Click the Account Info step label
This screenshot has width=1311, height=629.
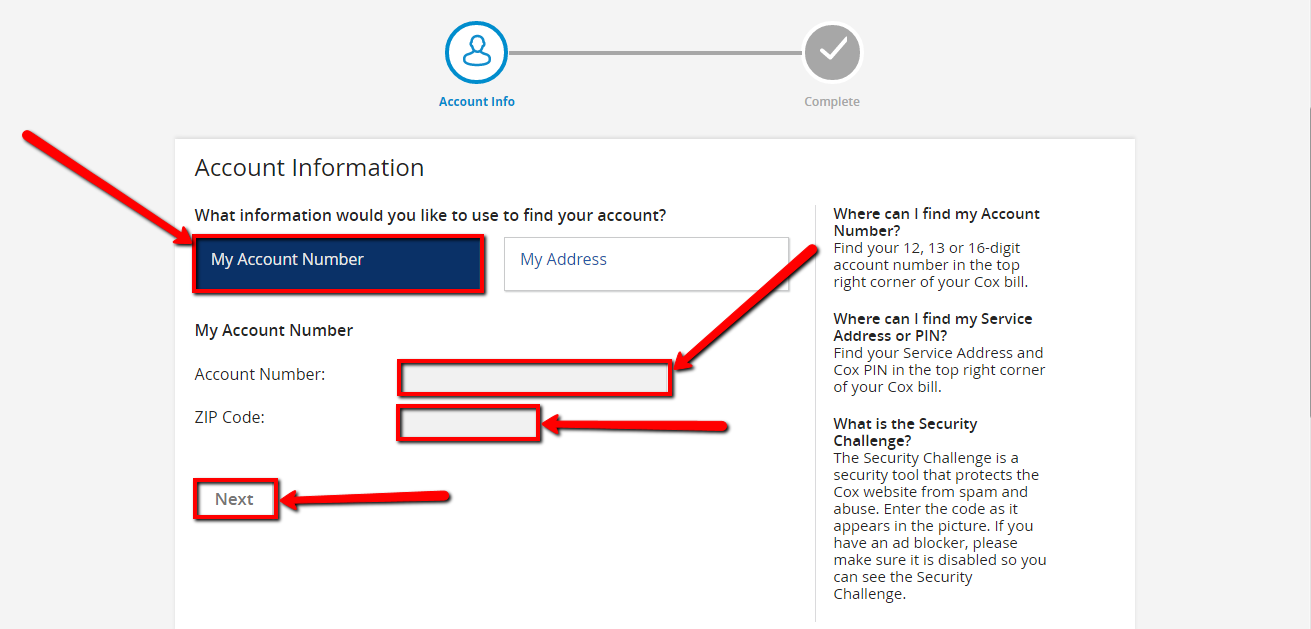[476, 101]
